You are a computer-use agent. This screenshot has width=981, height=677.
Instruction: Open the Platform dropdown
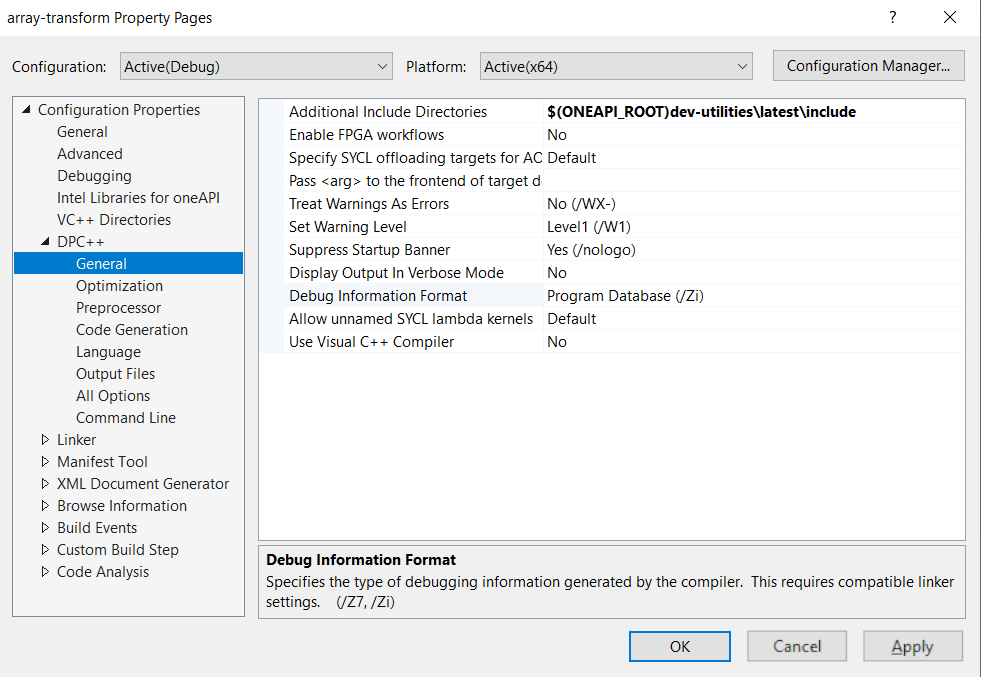click(614, 65)
